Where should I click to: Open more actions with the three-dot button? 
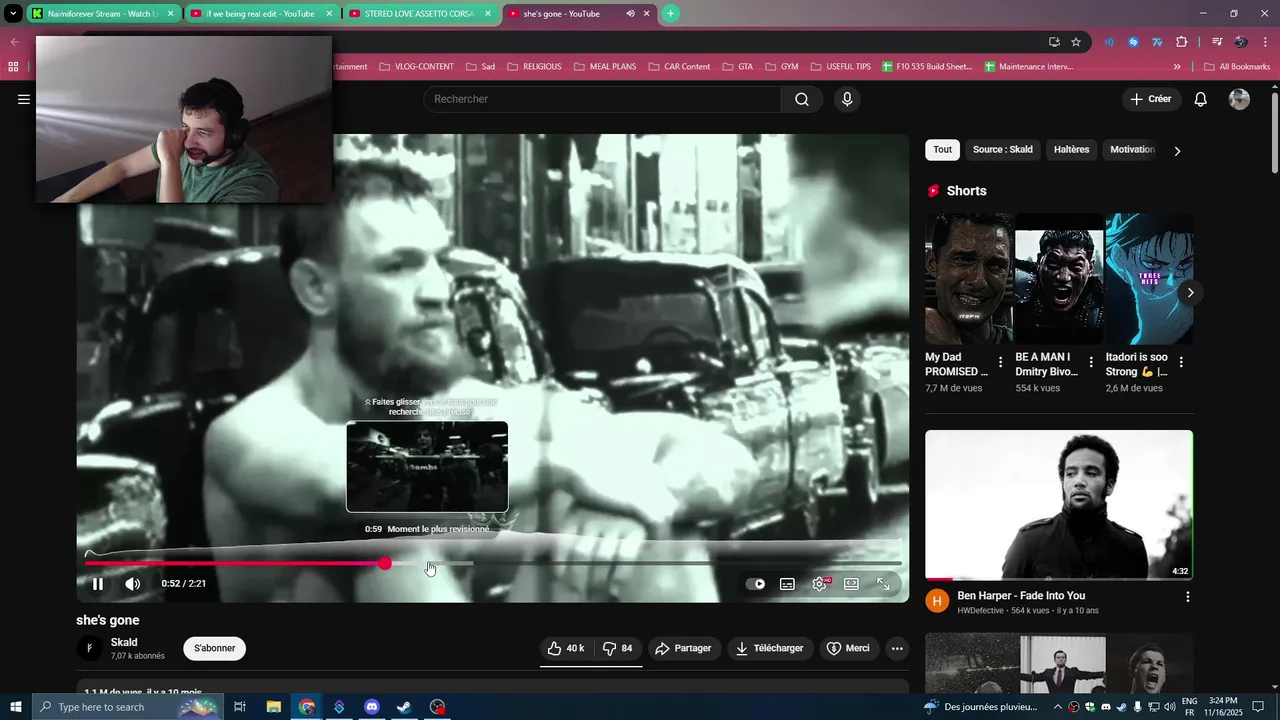pos(897,648)
